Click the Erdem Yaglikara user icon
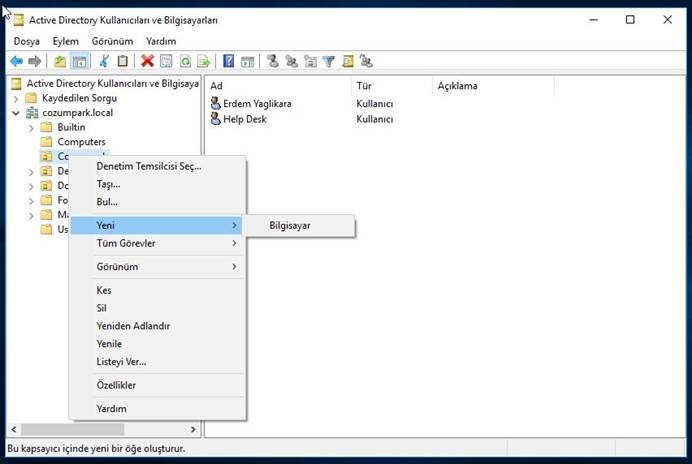This screenshot has width=692, height=464. click(215, 103)
